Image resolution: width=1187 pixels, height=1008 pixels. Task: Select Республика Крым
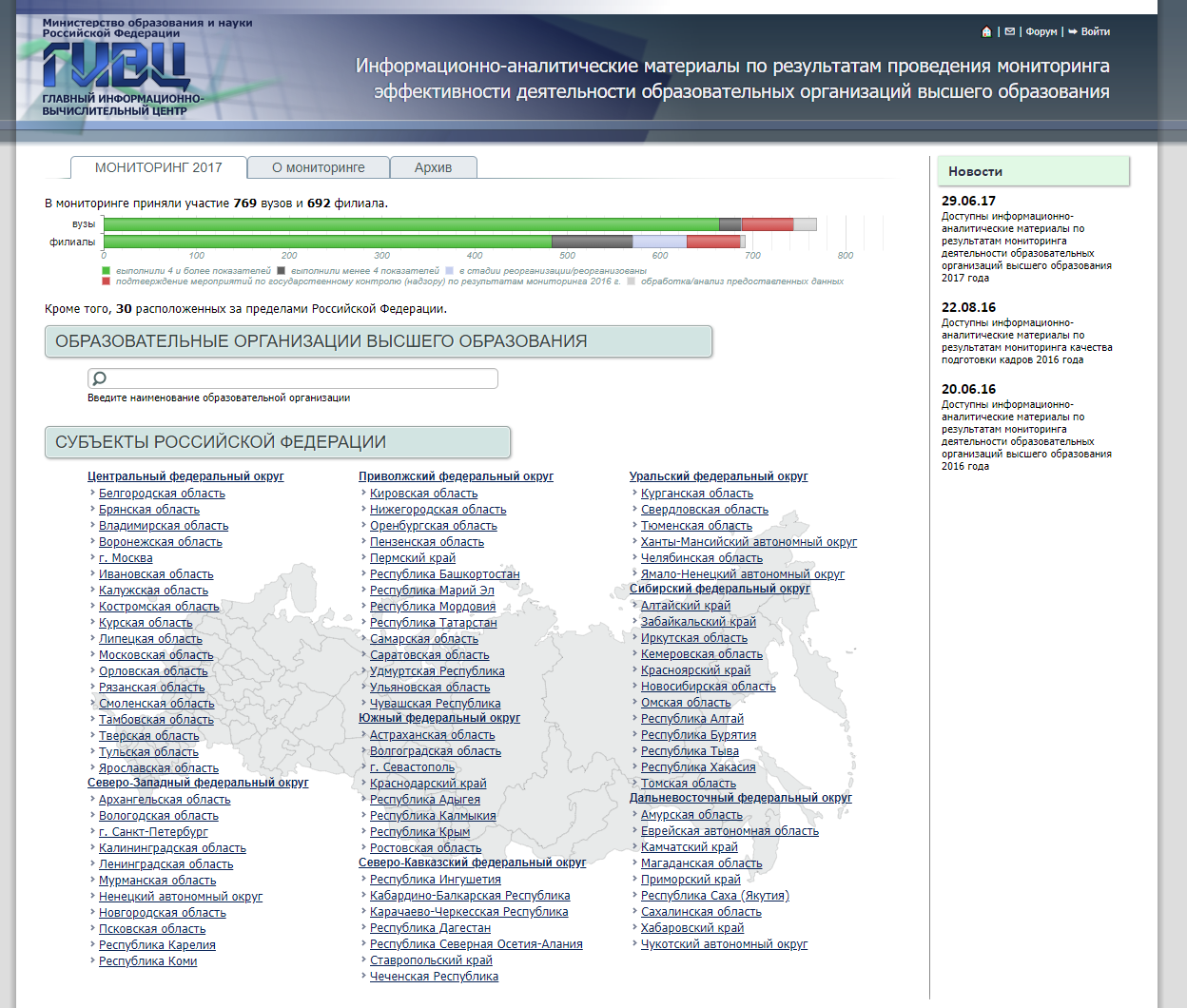420,832
